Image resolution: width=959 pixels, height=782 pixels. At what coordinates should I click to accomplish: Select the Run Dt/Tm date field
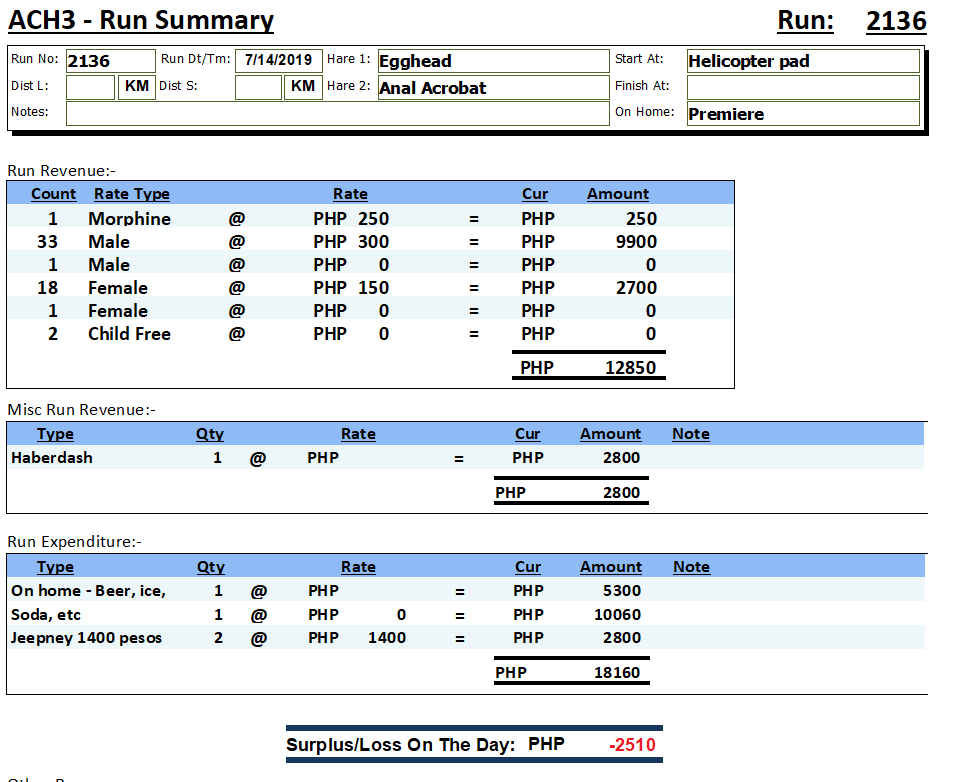pyautogui.click(x=278, y=60)
